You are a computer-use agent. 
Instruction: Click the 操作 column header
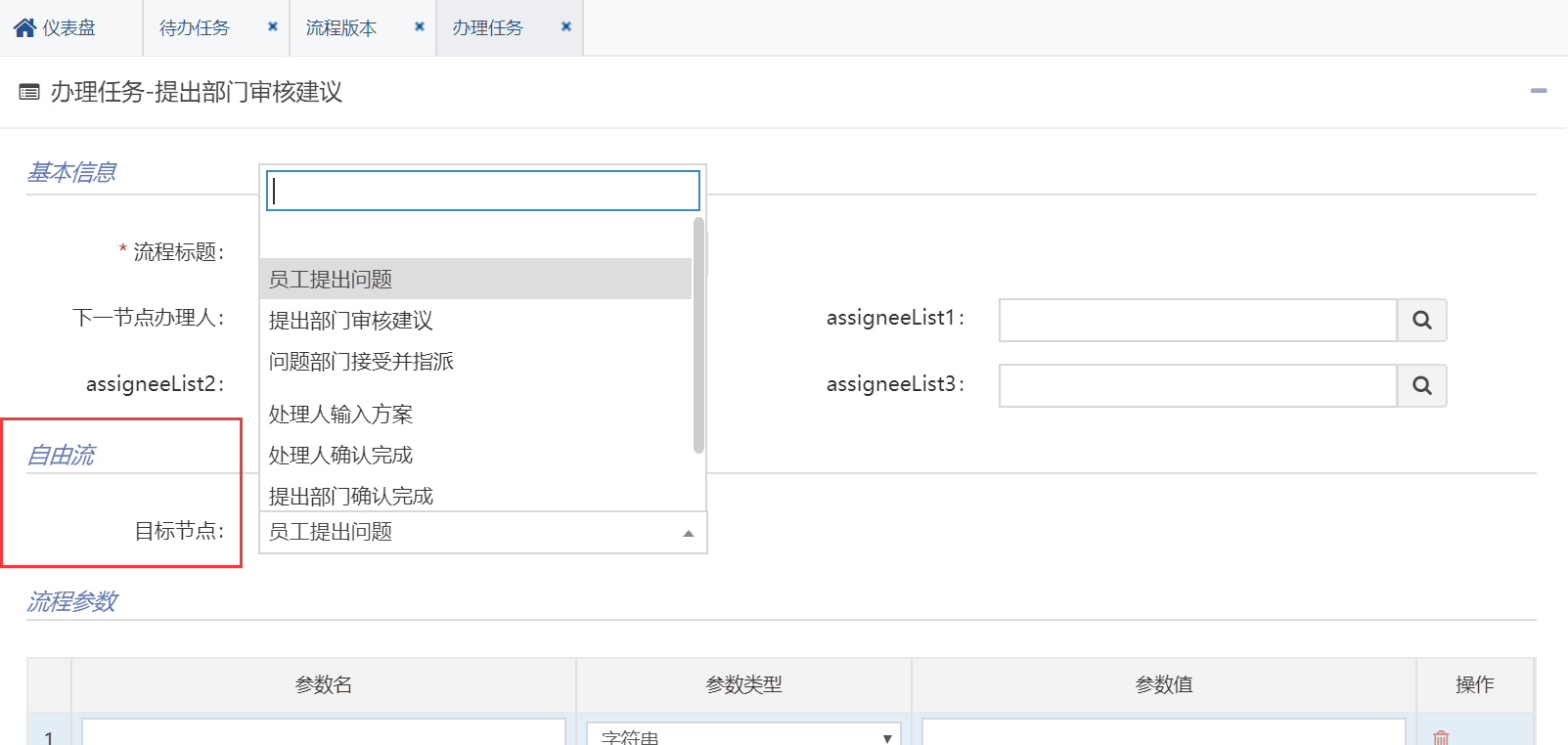[1474, 684]
